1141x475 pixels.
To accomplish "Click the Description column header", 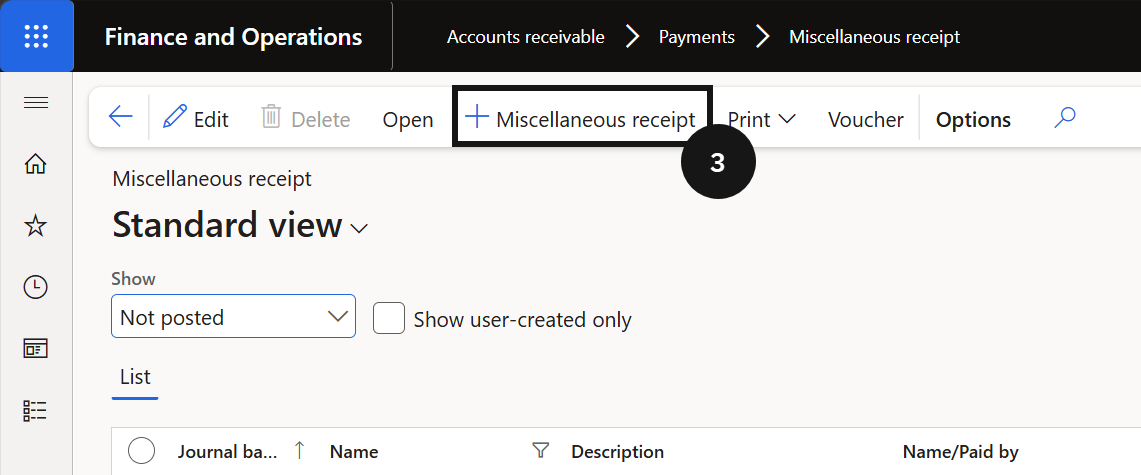I will (x=617, y=452).
